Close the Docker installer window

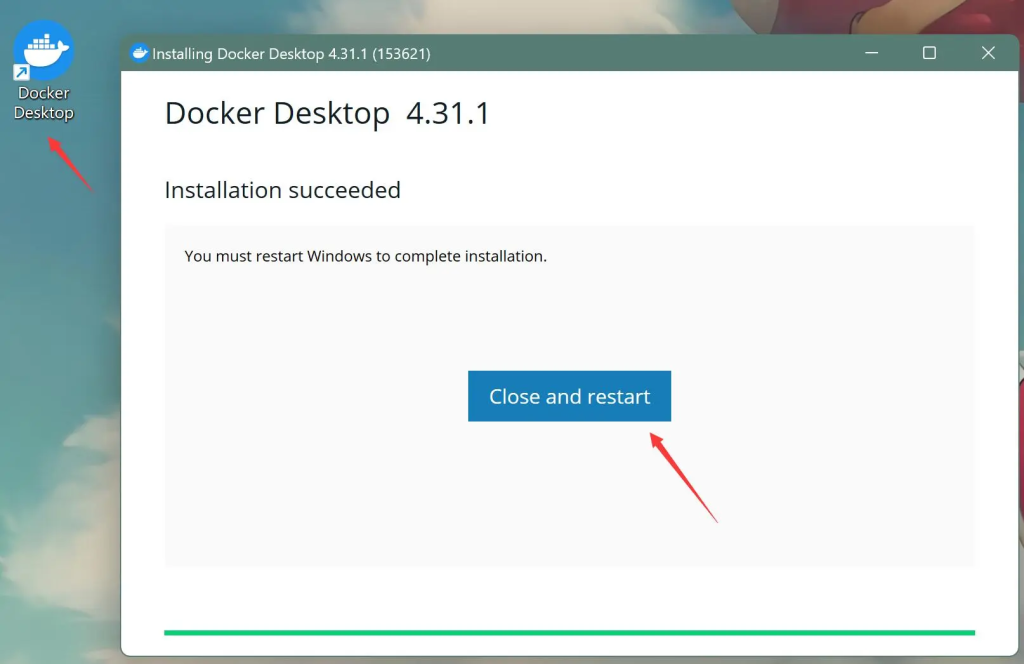[987, 53]
